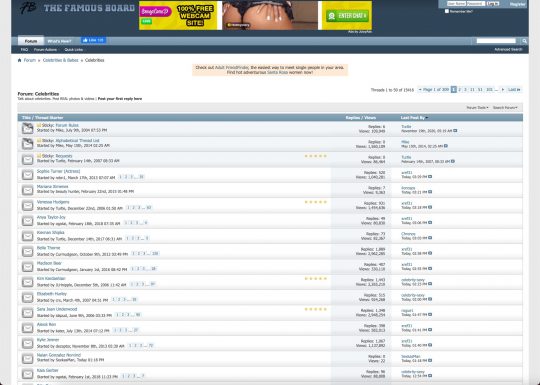This screenshot has height=385, width=540.
Task: Jump to last post of Bella Thorne thread
Action: point(430,253)
